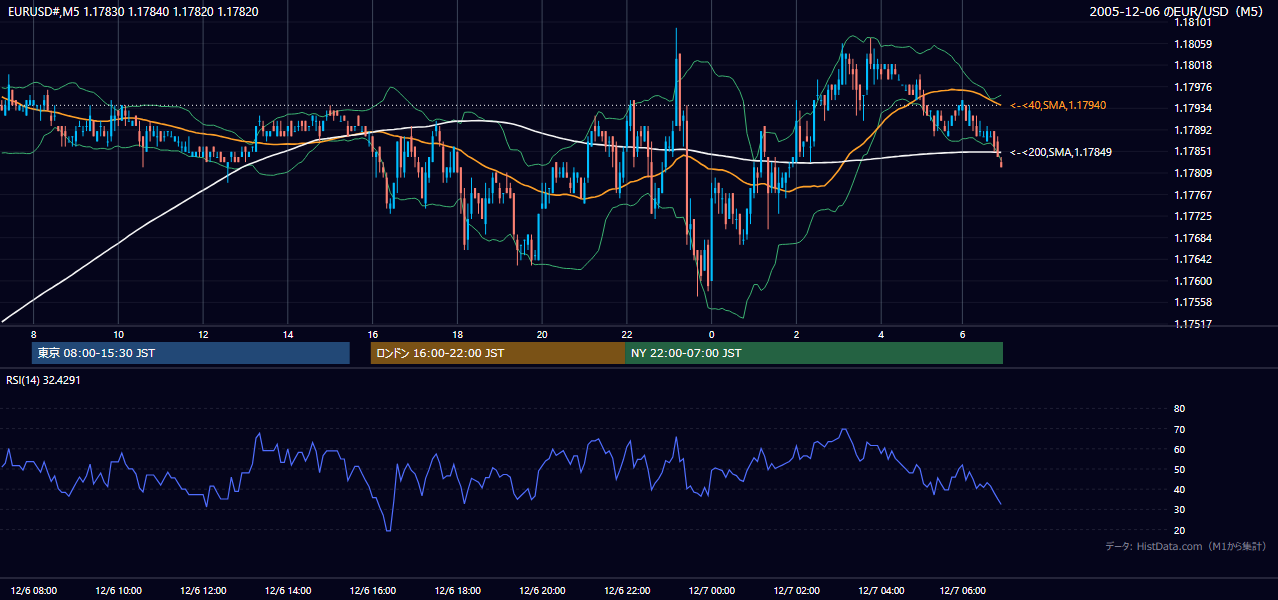Select the 2005-12-06 のEUR/USD（M5） title
Image resolution: width=1278 pixels, height=600 pixels.
[x=1176, y=12]
